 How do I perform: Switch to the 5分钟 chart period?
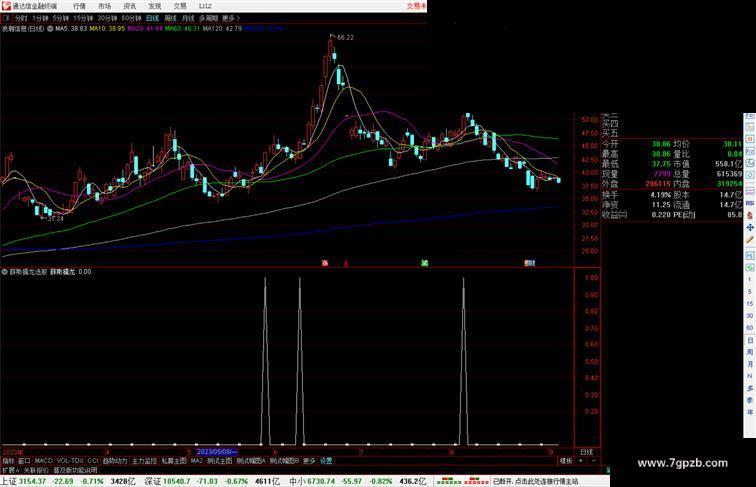coord(61,18)
